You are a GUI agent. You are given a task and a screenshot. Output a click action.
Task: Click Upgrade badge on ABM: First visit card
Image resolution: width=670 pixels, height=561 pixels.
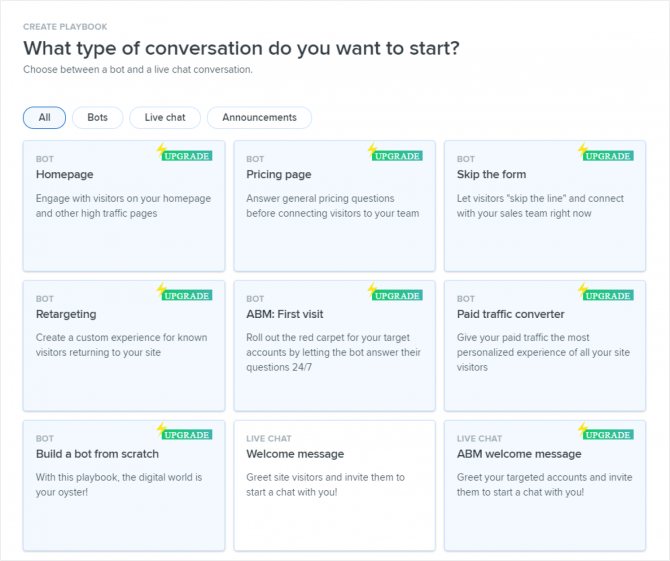pyautogui.click(x=398, y=296)
